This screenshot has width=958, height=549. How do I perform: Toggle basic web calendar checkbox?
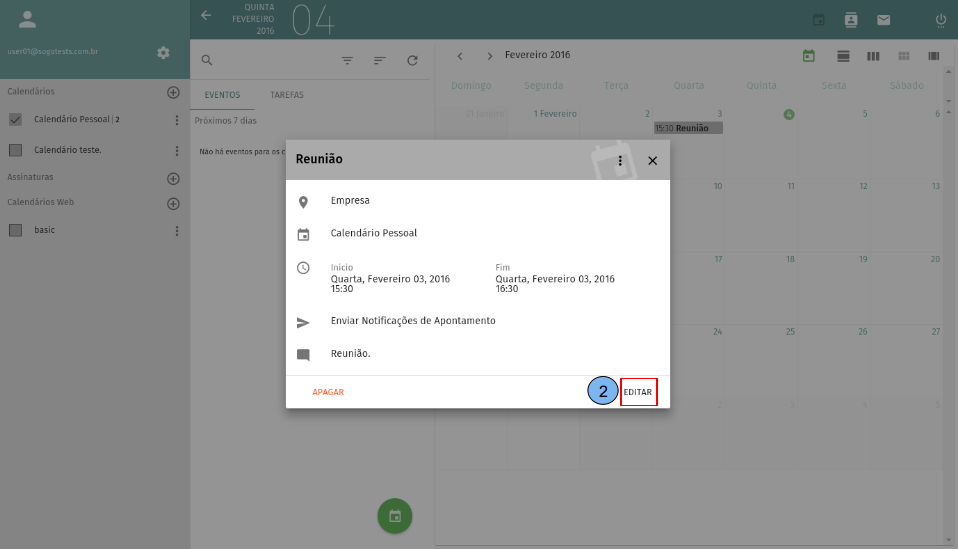click(15, 230)
